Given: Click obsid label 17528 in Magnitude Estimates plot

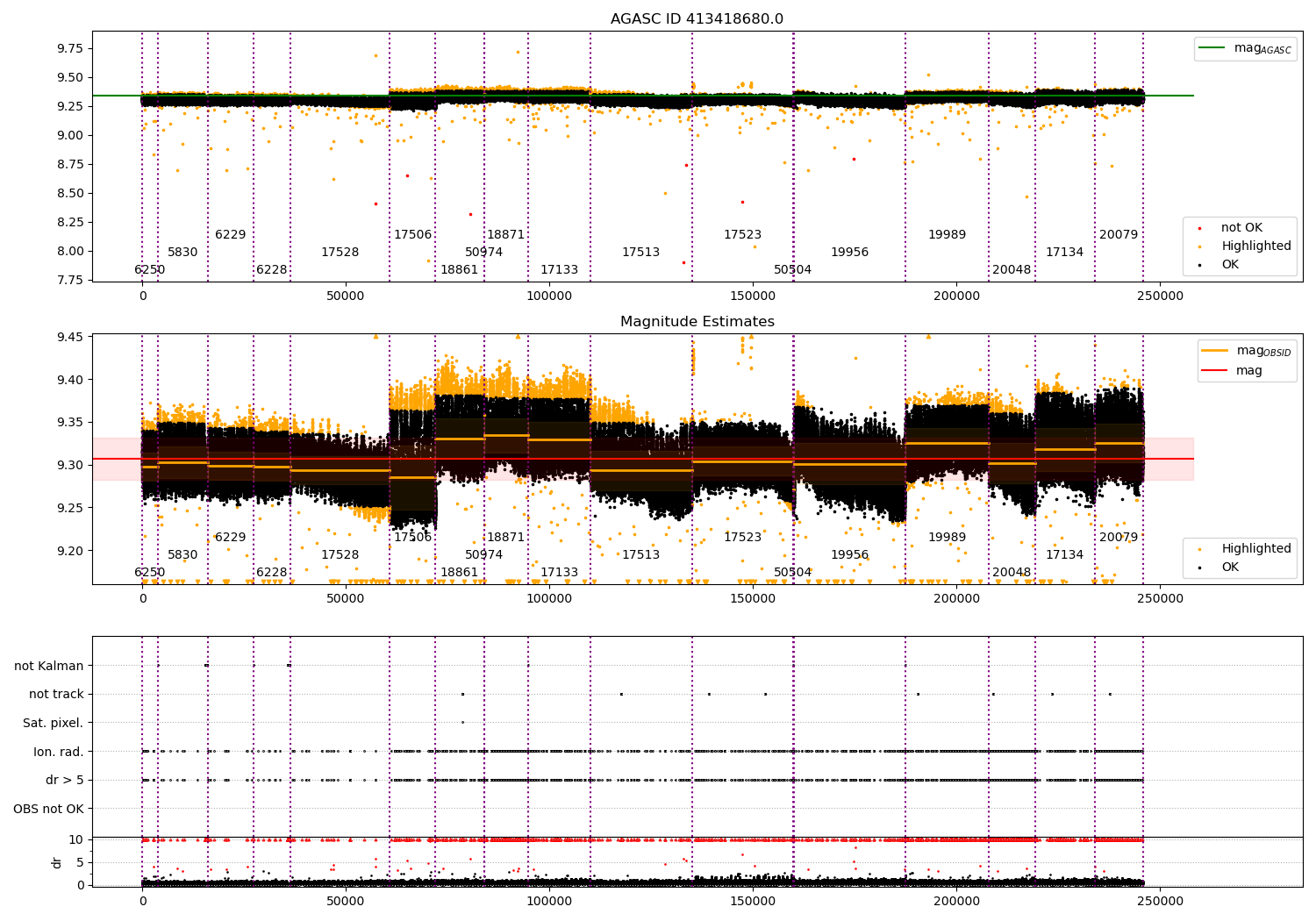Looking at the screenshot, I should [x=340, y=554].
